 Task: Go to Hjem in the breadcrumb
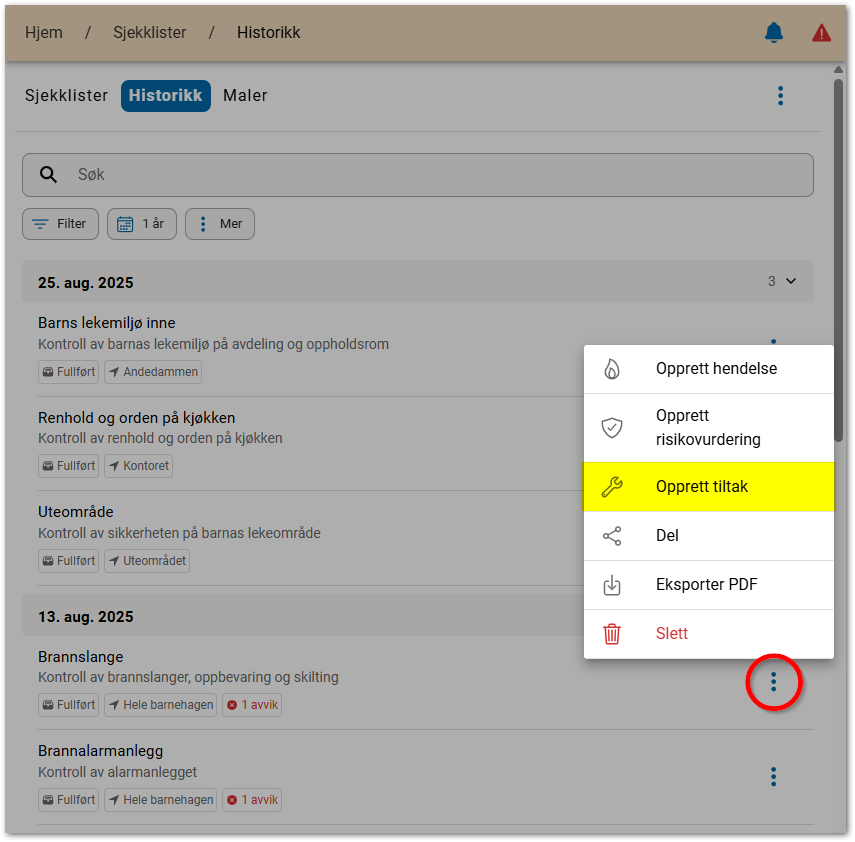(44, 33)
